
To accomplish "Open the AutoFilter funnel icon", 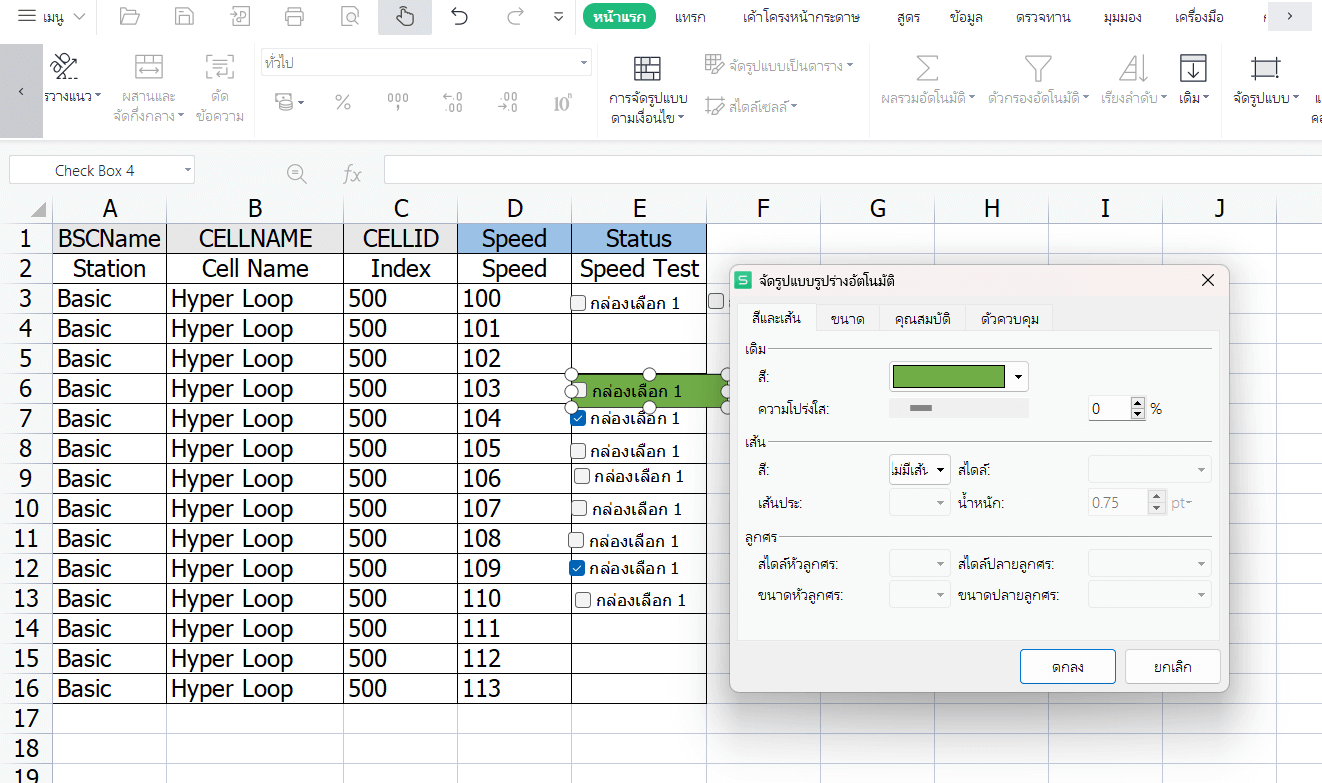I will pyautogui.click(x=1037, y=70).
